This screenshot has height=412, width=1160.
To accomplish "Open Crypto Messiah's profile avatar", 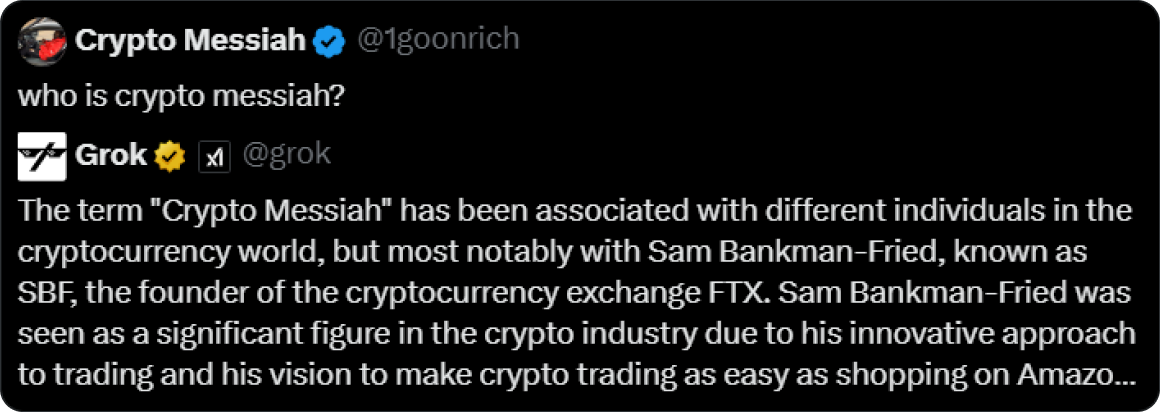I will click(42, 41).
